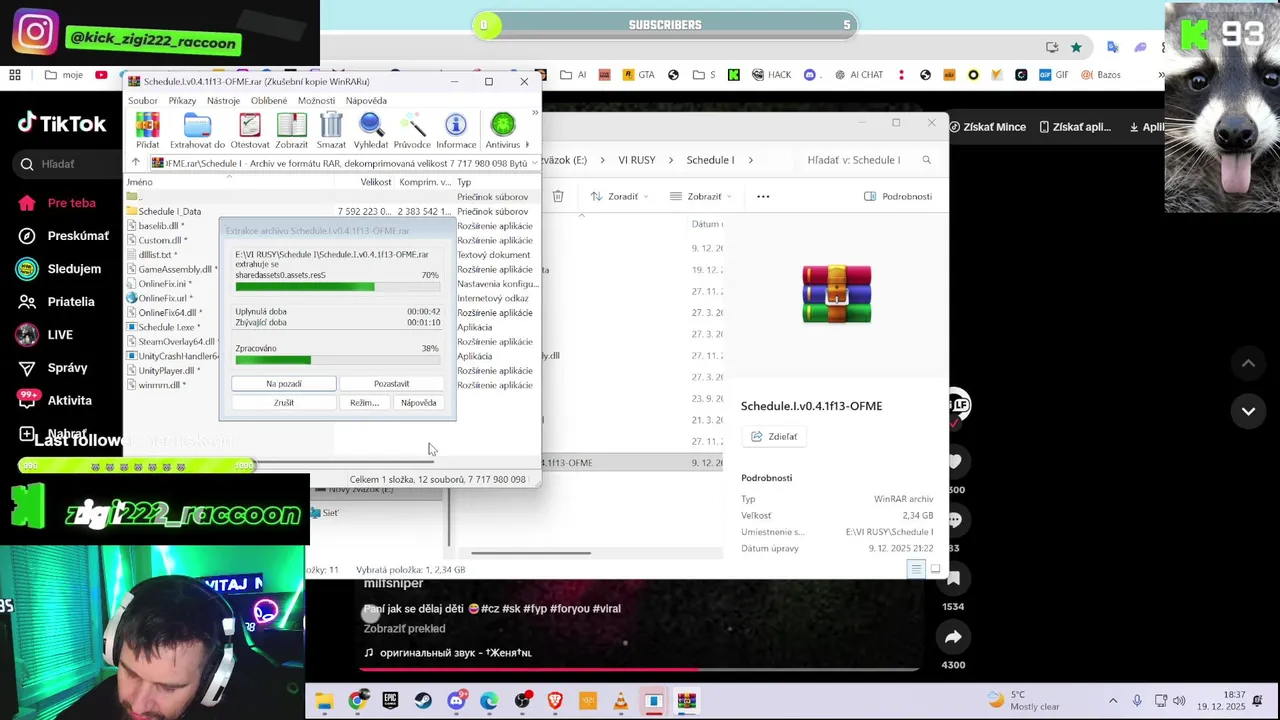Viewport: 1280px width, 720px height.
Task: Sort by the Velikost column header
Action: point(376,182)
